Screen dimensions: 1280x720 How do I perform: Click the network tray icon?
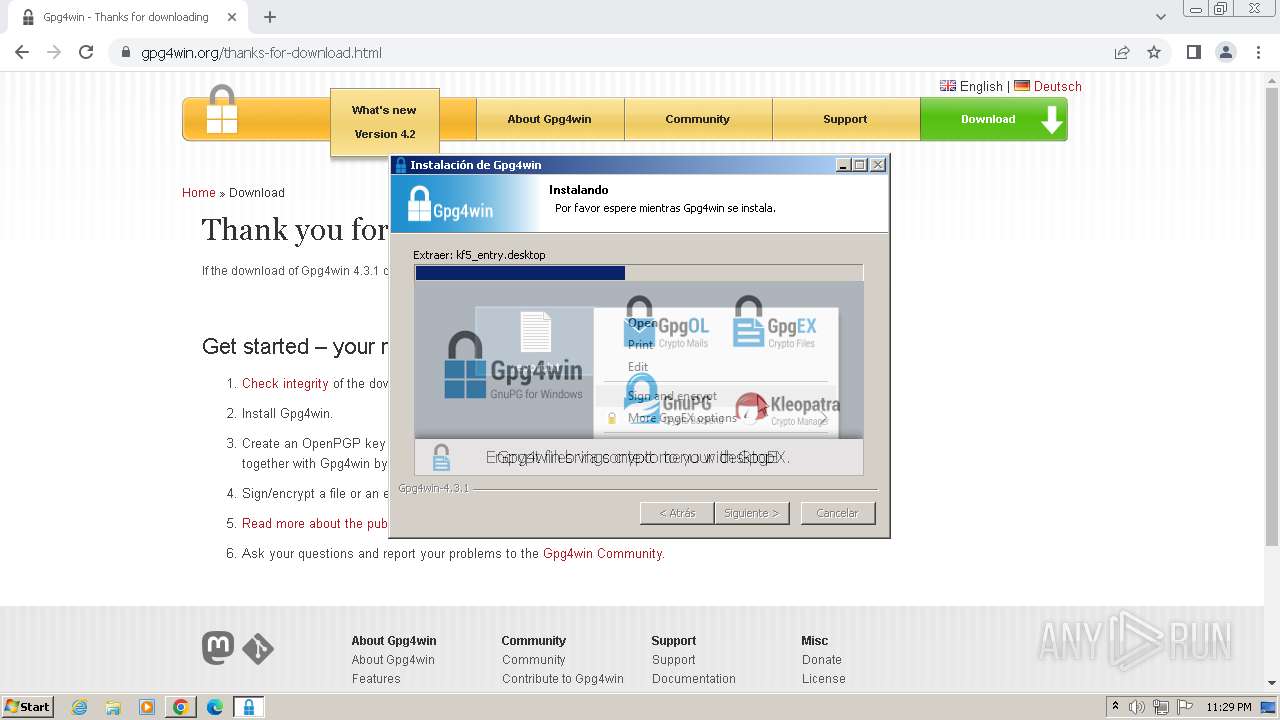(x=1161, y=707)
